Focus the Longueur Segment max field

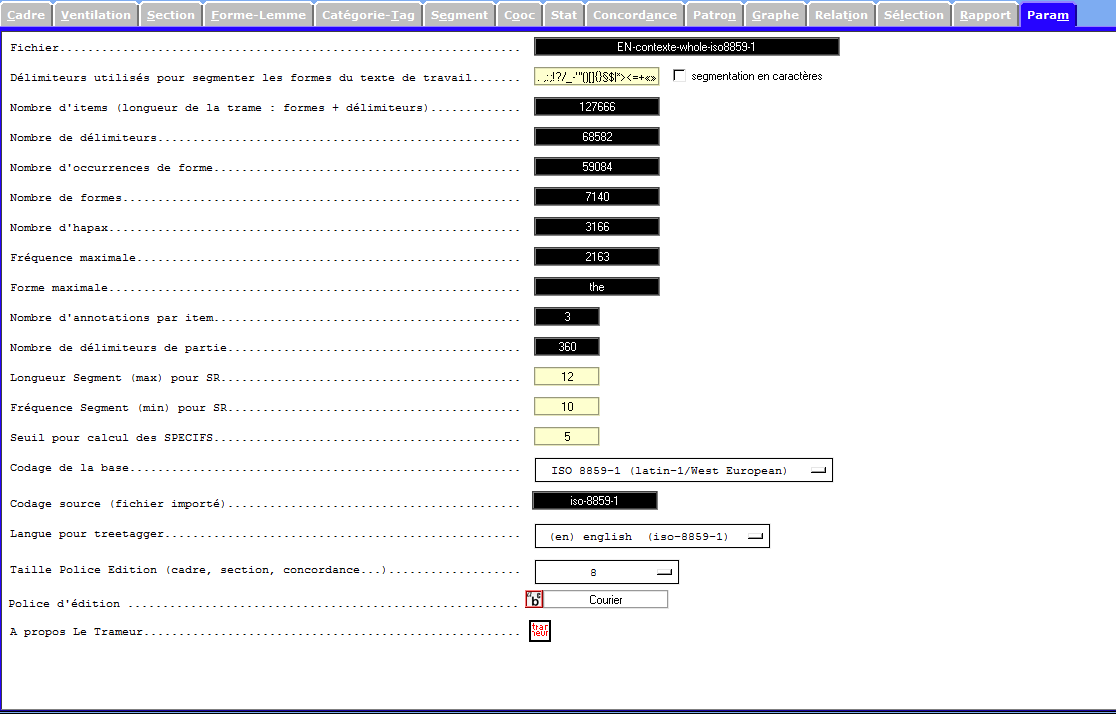(567, 377)
